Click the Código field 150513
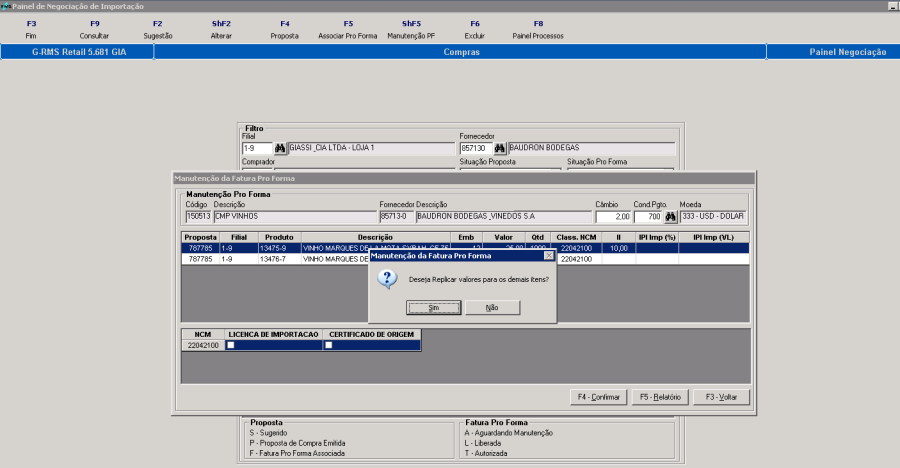 (x=199, y=216)
